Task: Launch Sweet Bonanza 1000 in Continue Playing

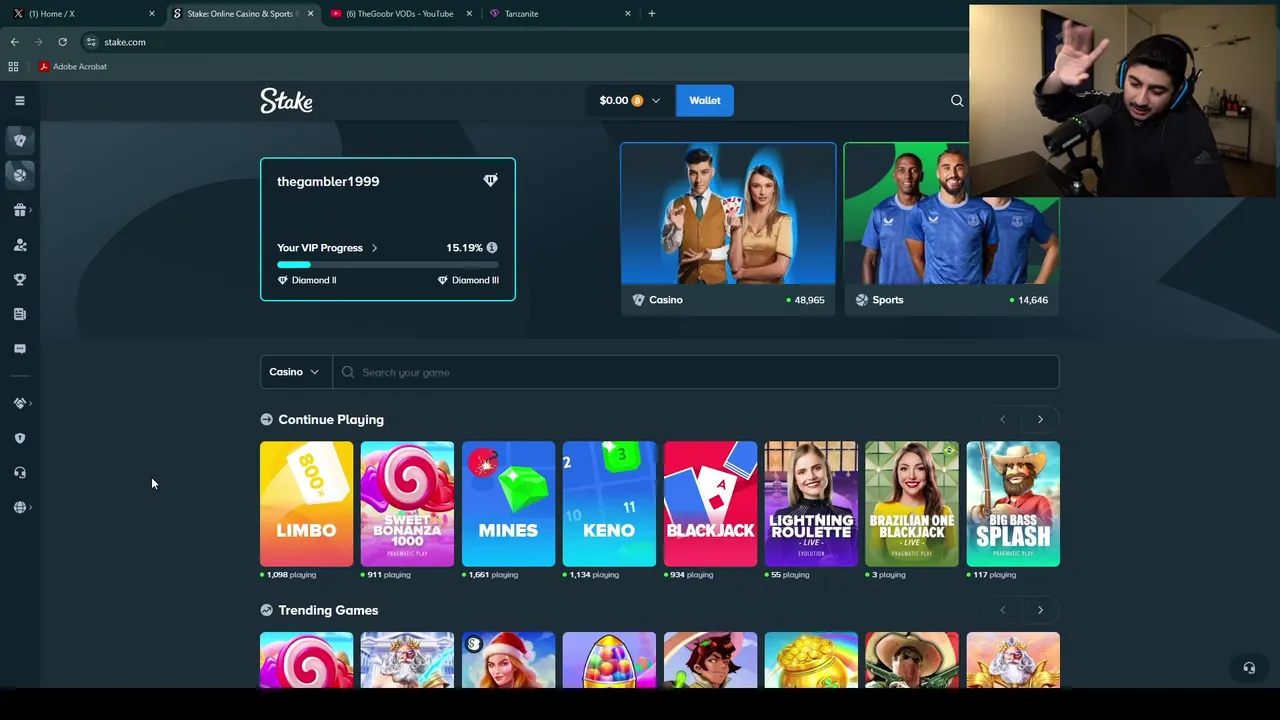Action: [x=407, y=504]
